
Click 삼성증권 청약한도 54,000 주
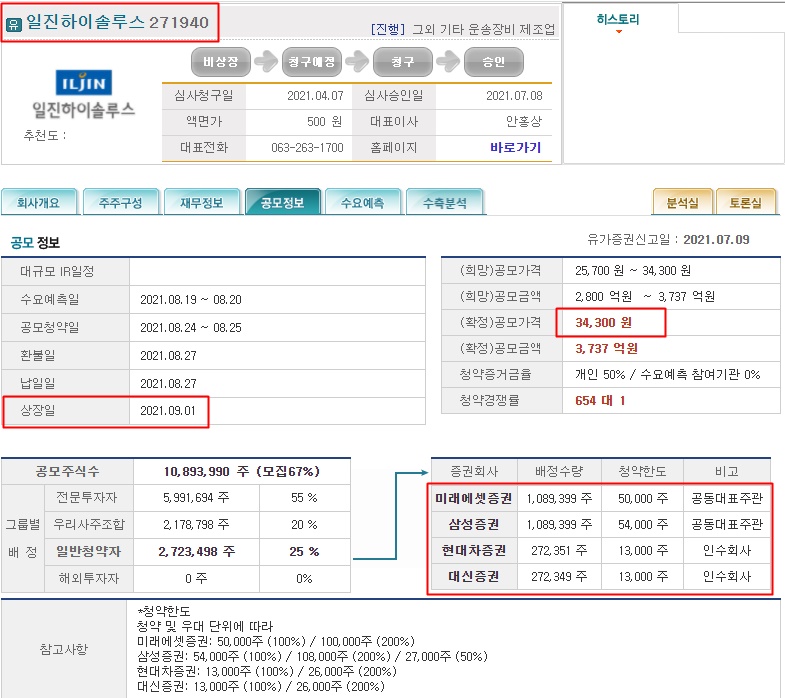(x=643, y=524)
